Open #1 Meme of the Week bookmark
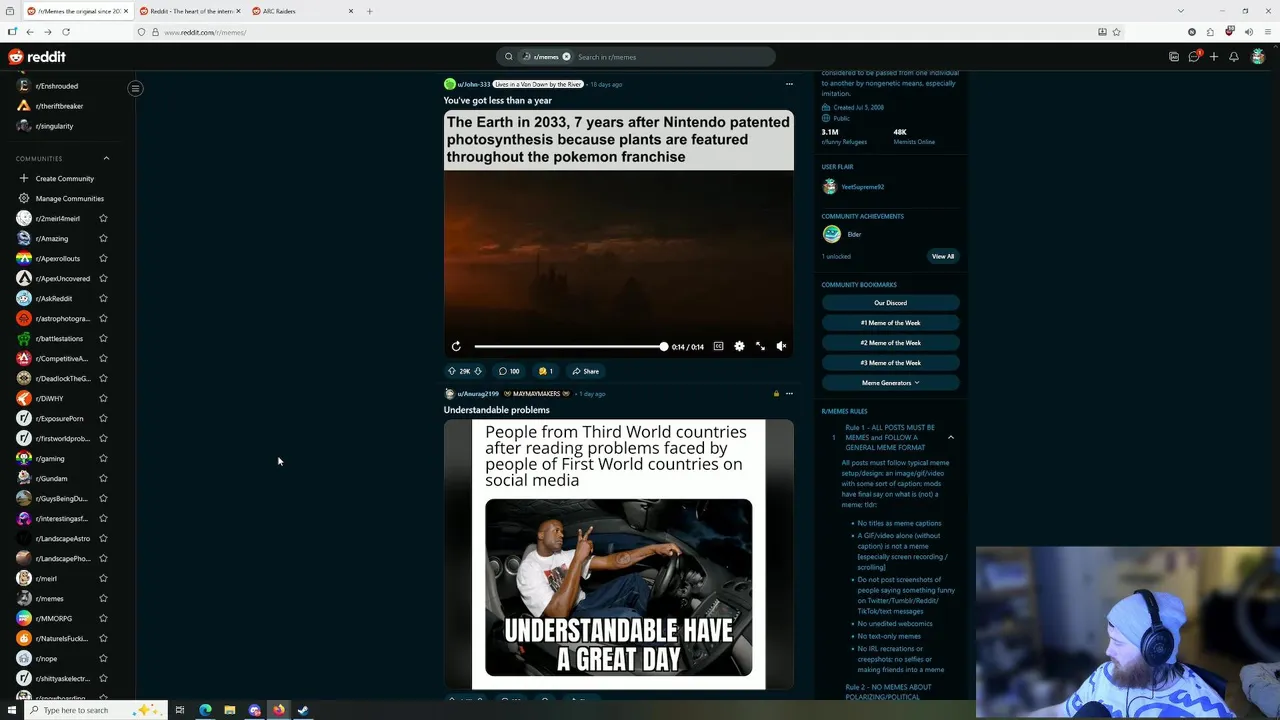 890,323
